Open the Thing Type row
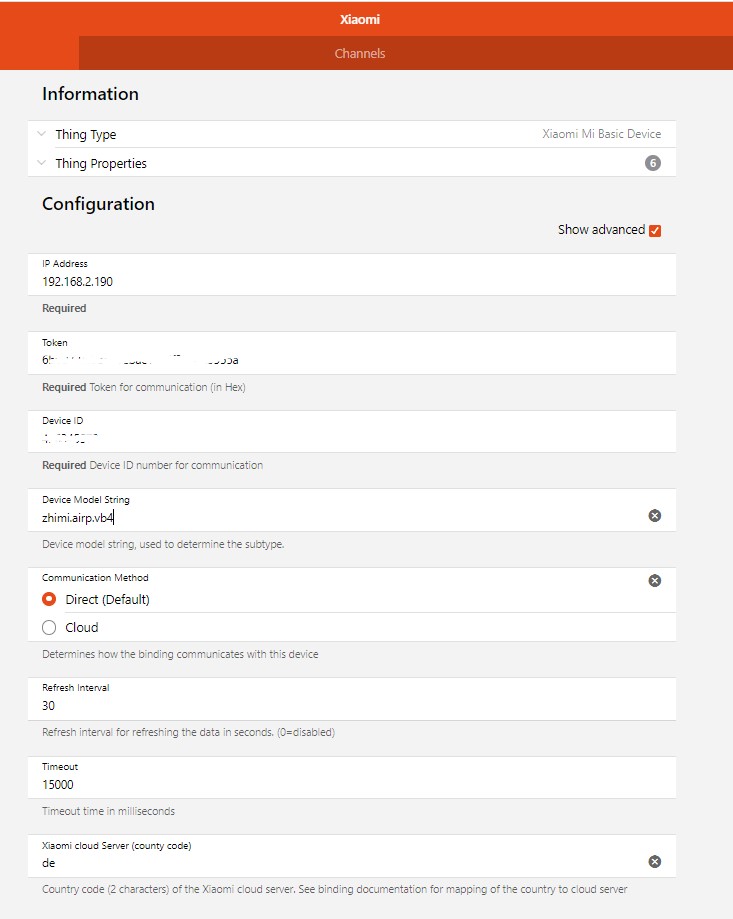This screenshot has width=733, height=919. pyautogui.click(x=352, y=134)
